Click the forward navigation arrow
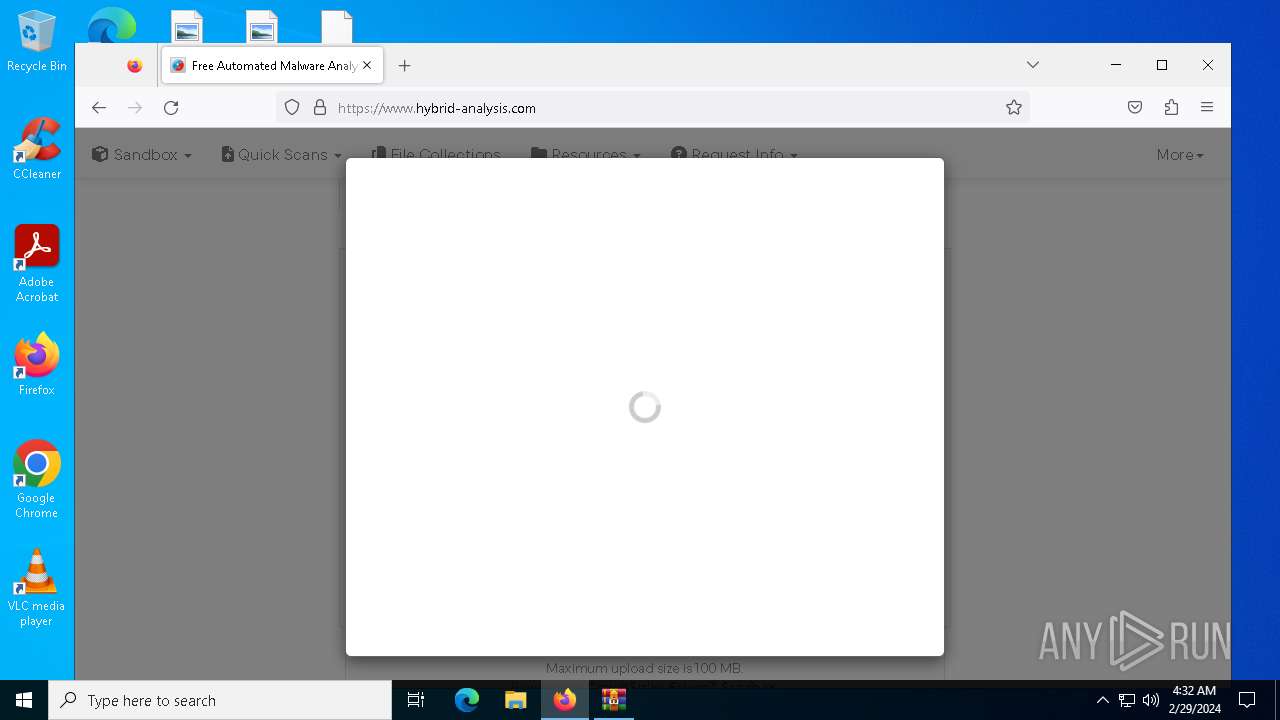 click(x=135, y=108)
